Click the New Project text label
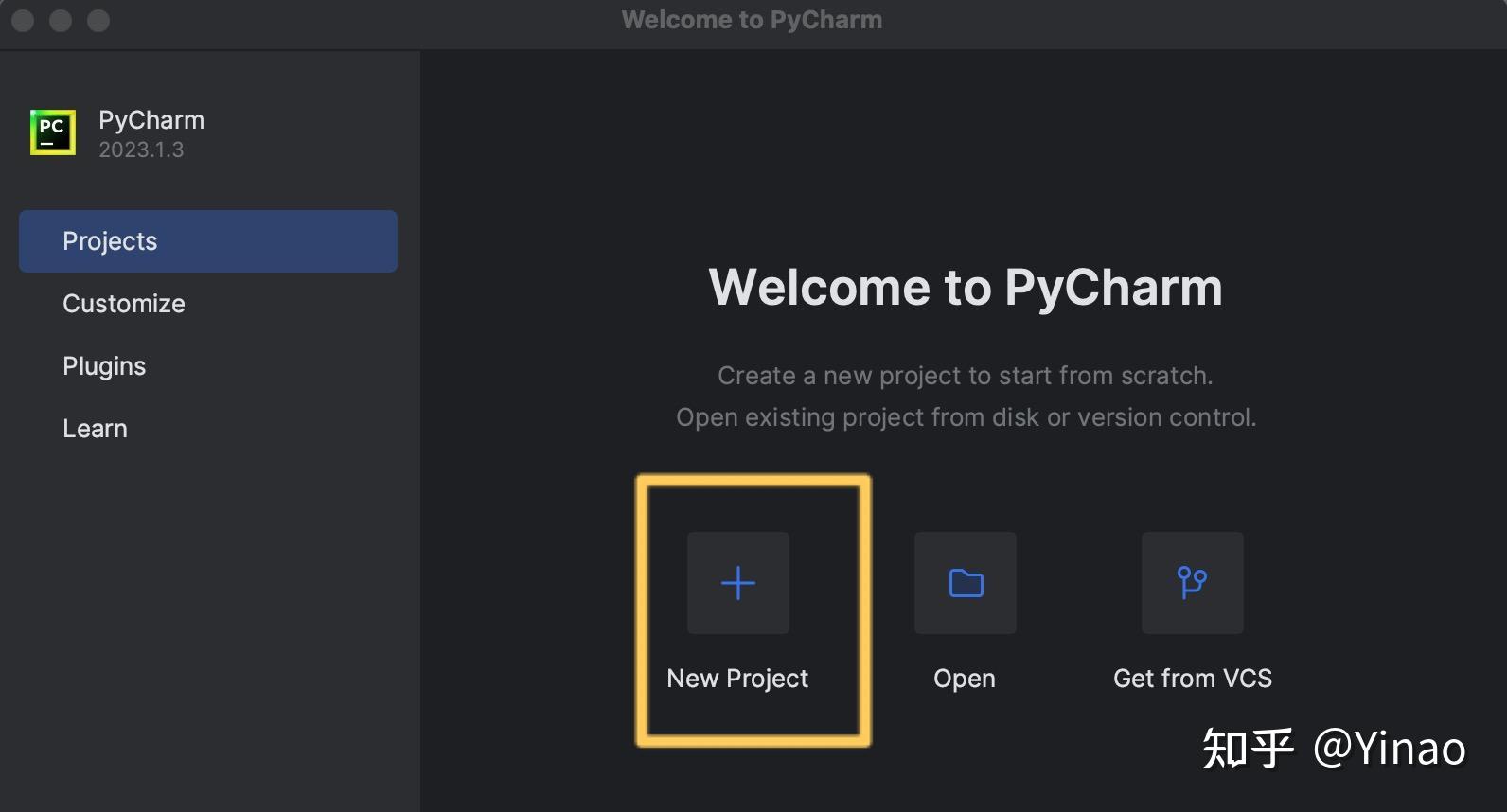The image size is (1507, 812). coord(737,679)
